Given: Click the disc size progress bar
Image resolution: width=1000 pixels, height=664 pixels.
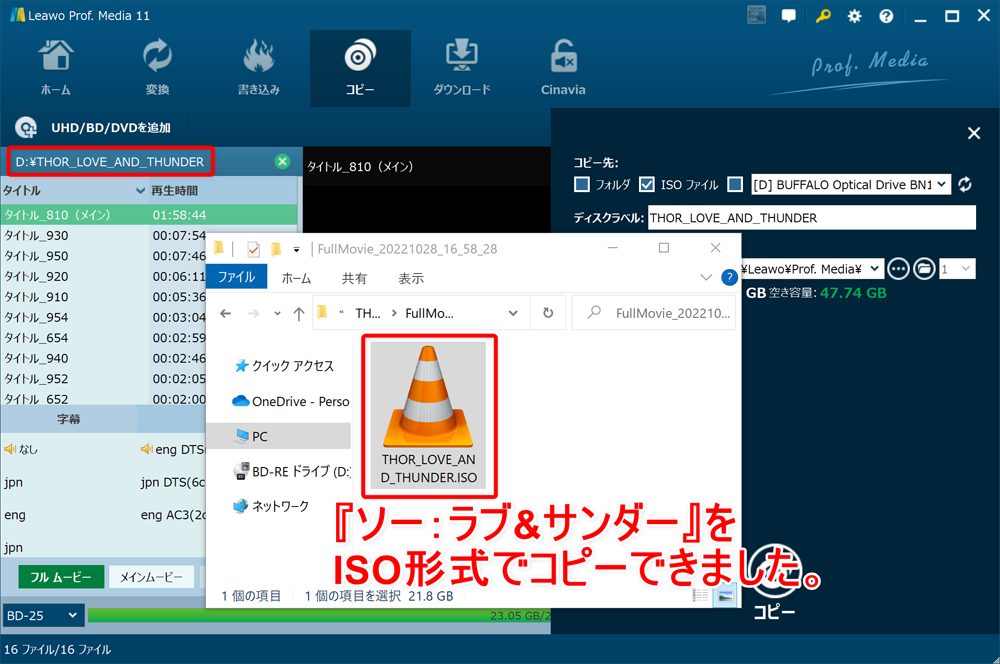Looking at the screenshot, I should [x=319, y=616].
